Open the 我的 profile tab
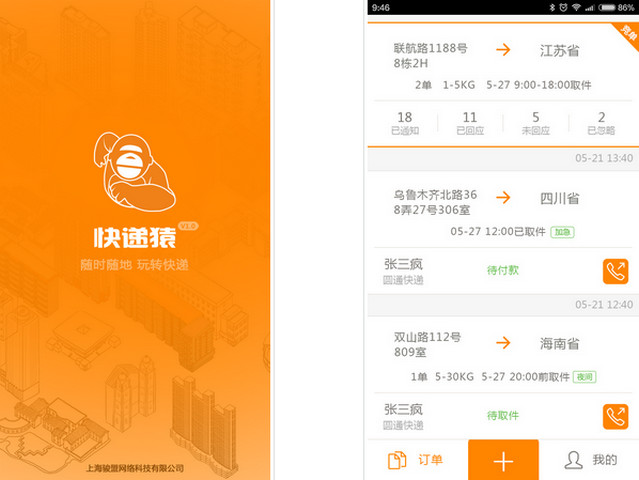Screen dimensions: 639x480 (591, 460)
